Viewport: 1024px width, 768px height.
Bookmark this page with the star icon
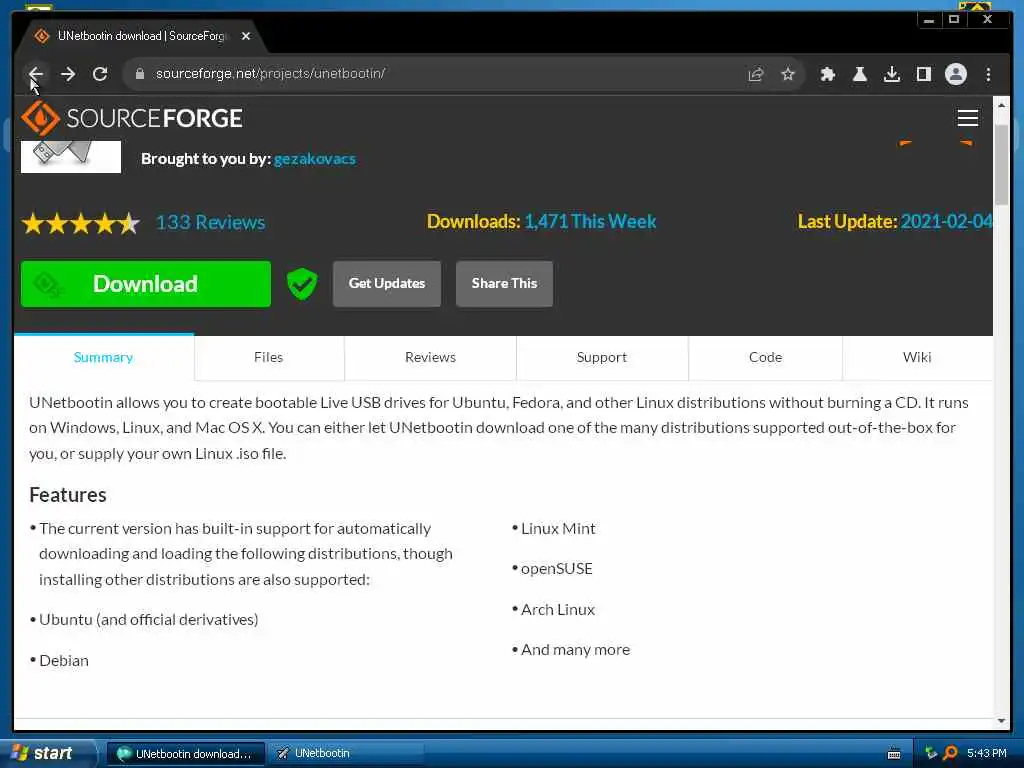(x=788, y=74)
